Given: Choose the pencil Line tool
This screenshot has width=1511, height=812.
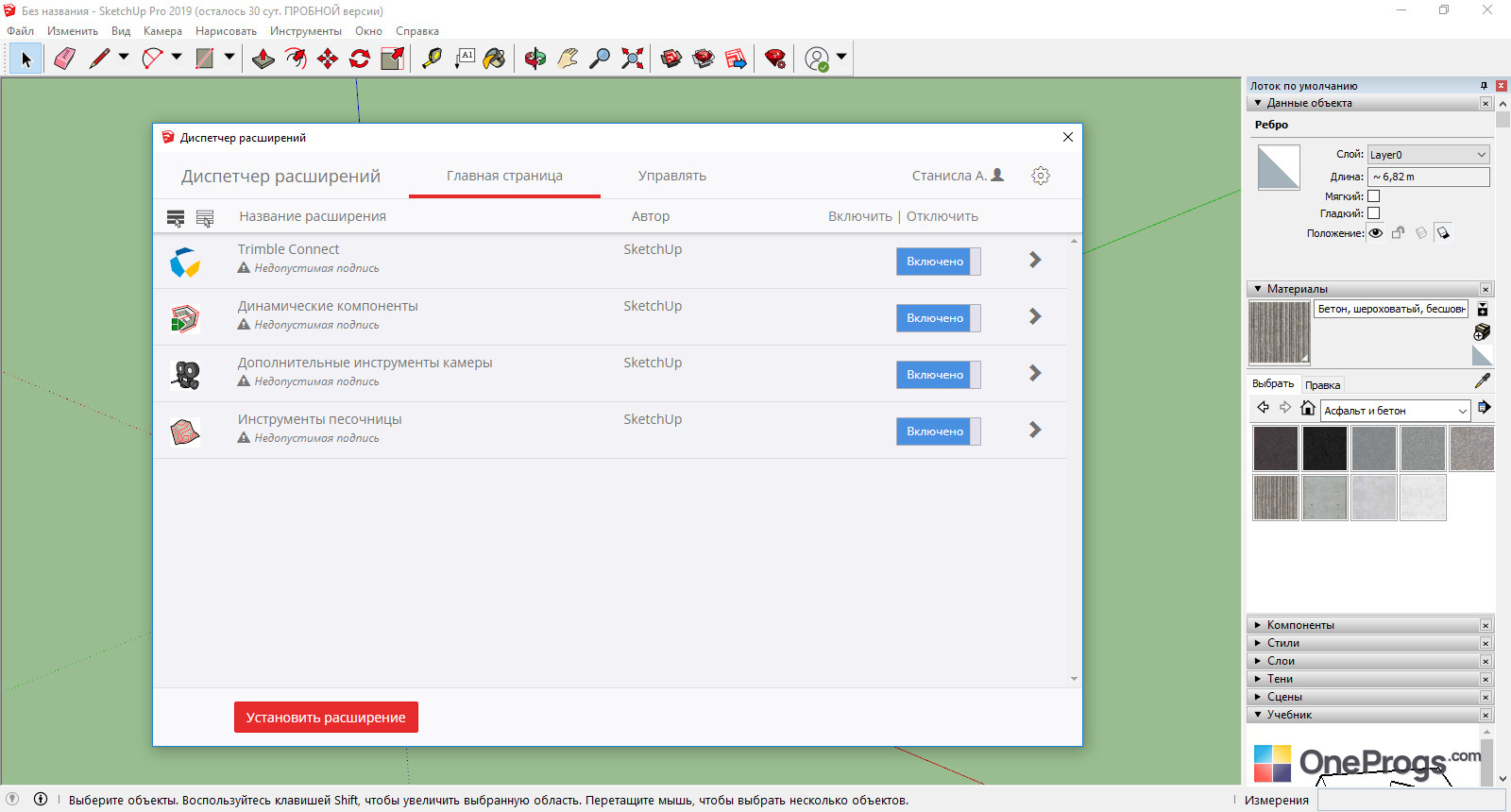Looking at the screenshot, I should 99,59.
